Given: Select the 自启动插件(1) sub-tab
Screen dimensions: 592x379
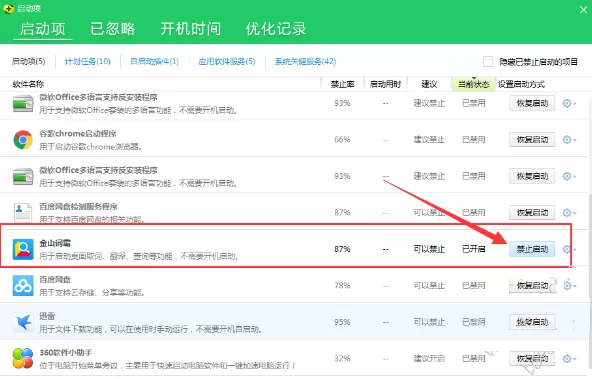Looking at the screenshot, I should coord(154,61).
